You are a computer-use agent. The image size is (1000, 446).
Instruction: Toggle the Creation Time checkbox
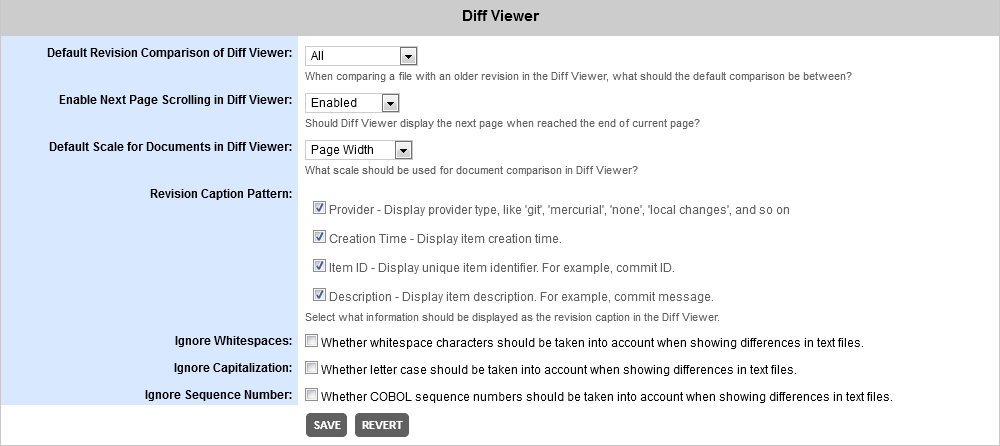tap(319, 238)
